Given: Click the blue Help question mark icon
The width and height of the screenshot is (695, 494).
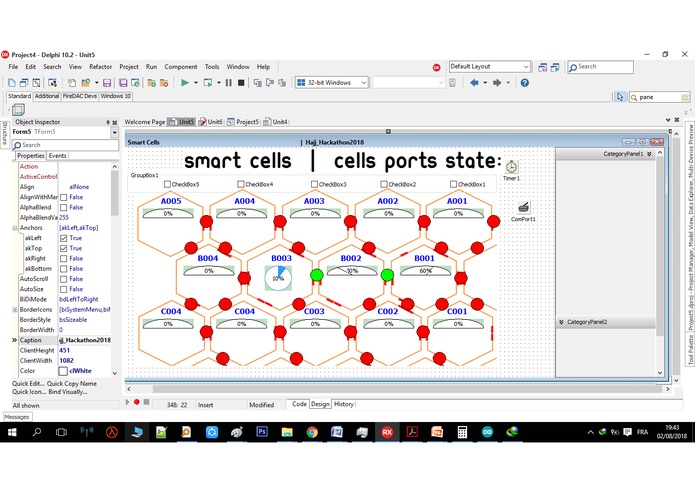Looking at the screenshot, I should [525, 83].
